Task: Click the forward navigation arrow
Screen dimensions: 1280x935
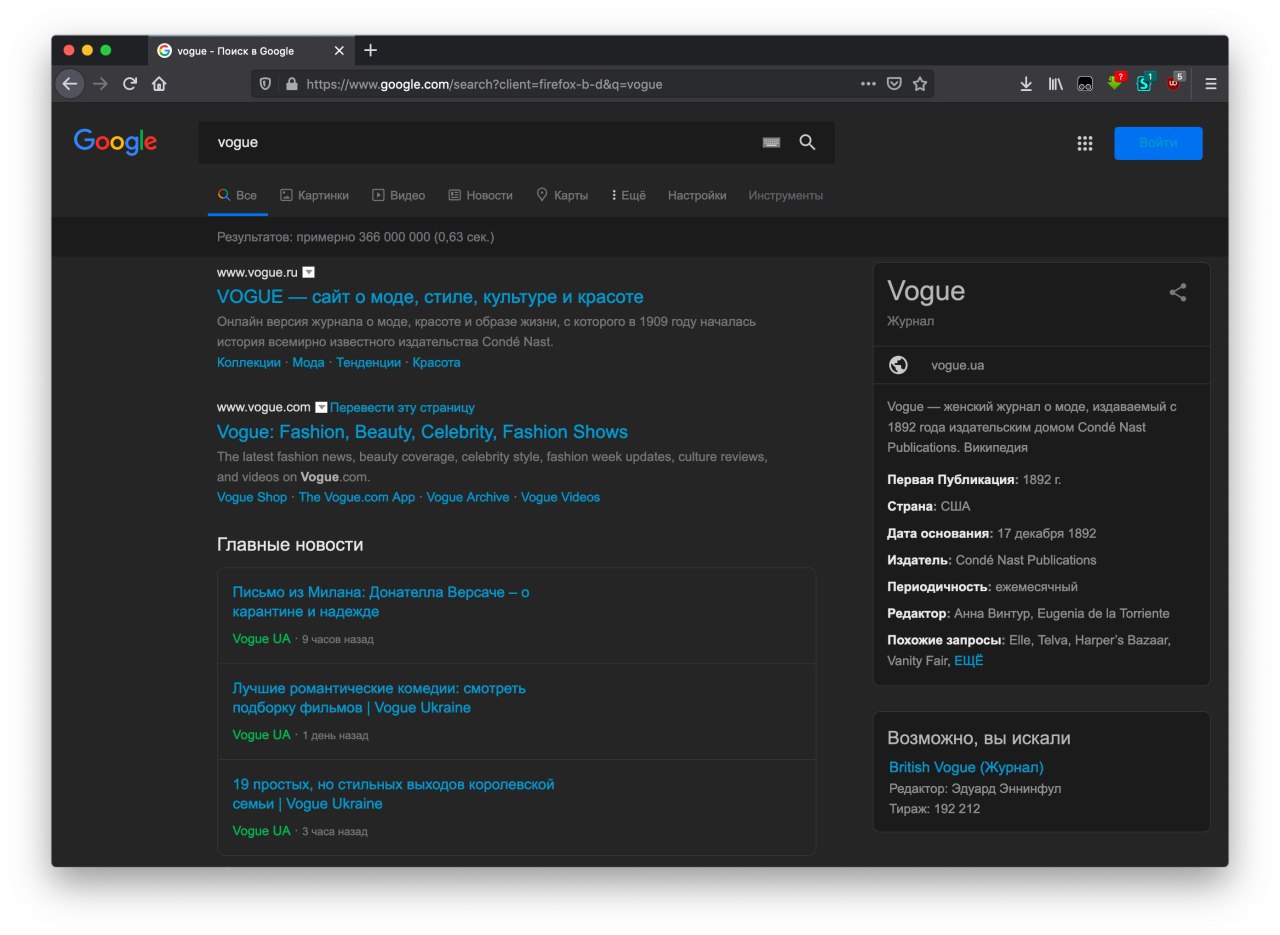Action: pyautogui.click(x=99, y=84)
